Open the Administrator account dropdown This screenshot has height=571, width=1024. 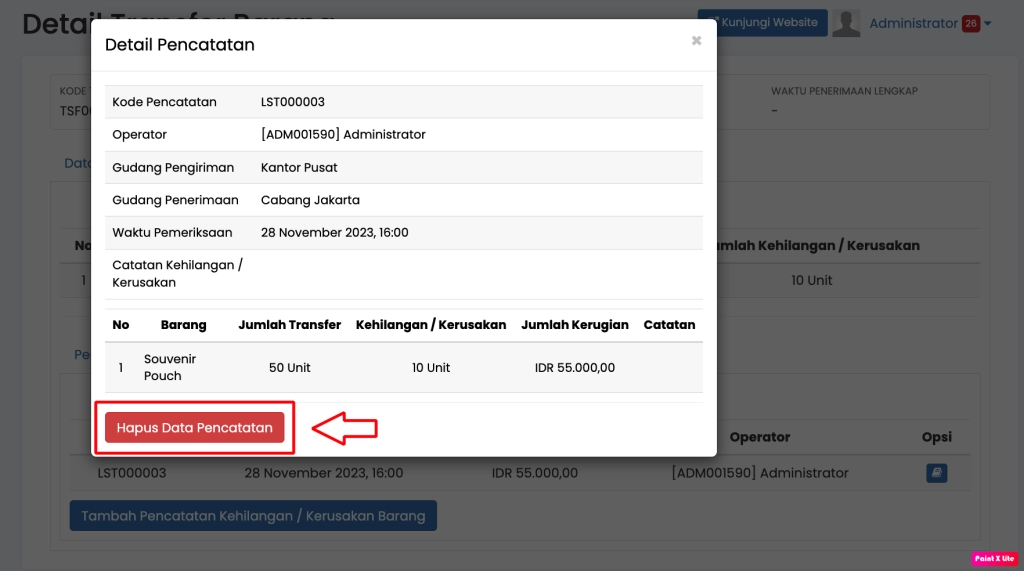[931, 24]
